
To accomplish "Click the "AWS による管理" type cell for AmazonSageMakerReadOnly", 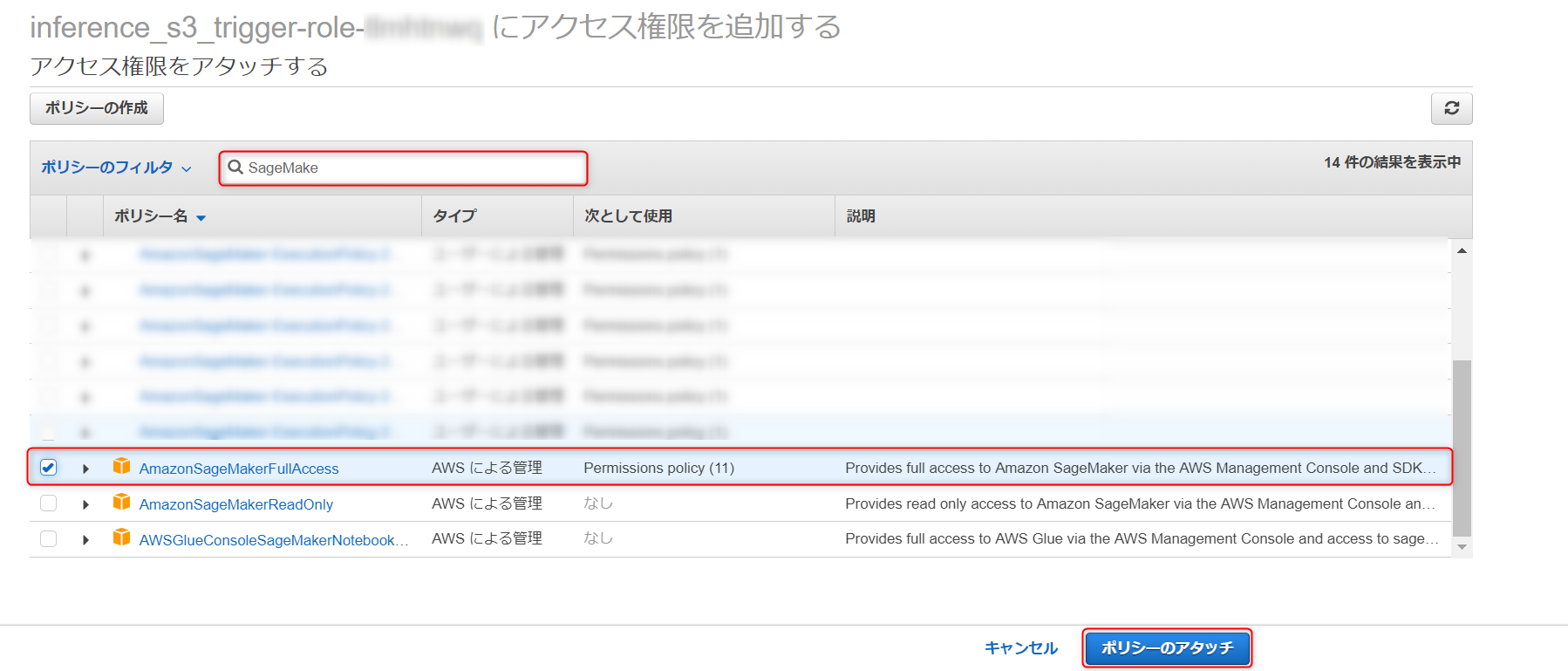I will (487, 503).
